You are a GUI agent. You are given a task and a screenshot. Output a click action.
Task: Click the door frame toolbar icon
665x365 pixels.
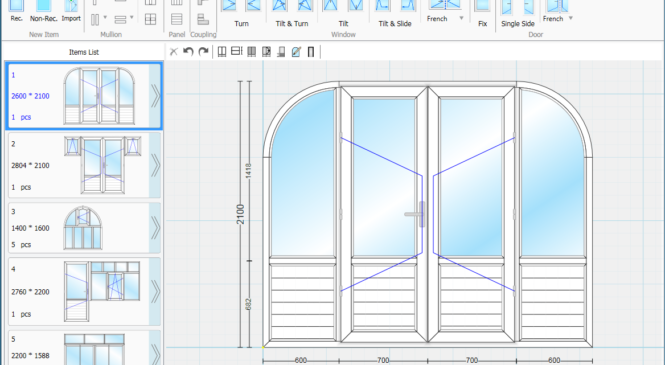(311, 52)
